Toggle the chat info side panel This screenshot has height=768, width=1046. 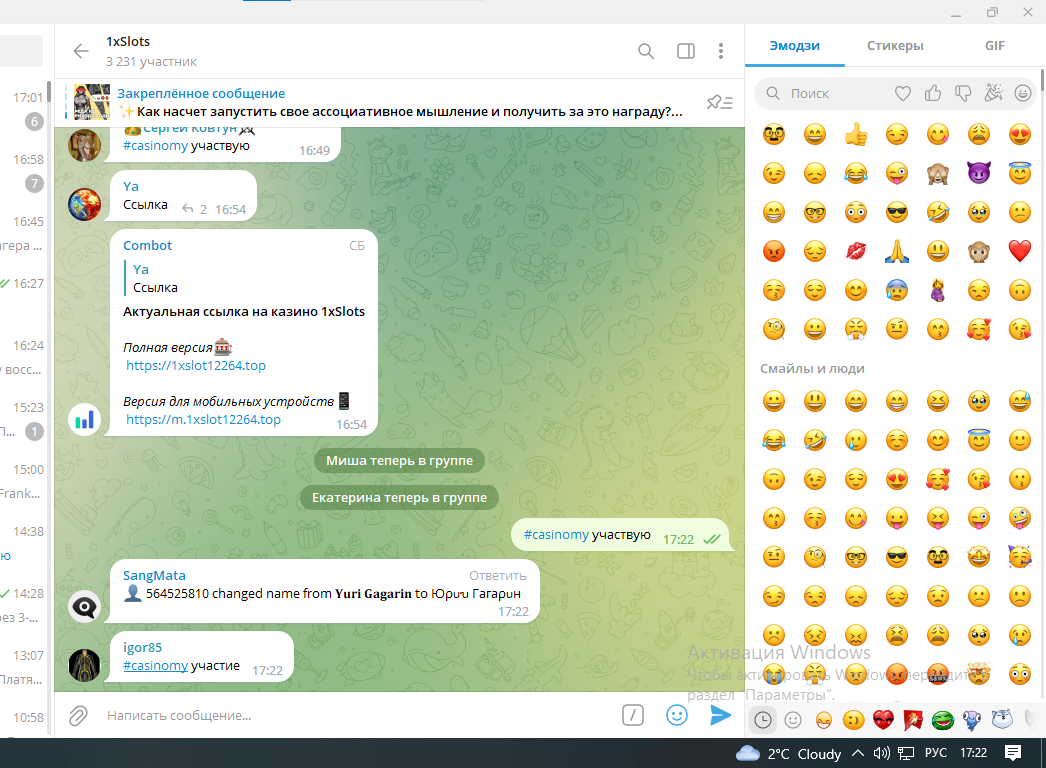pos(686,51)
